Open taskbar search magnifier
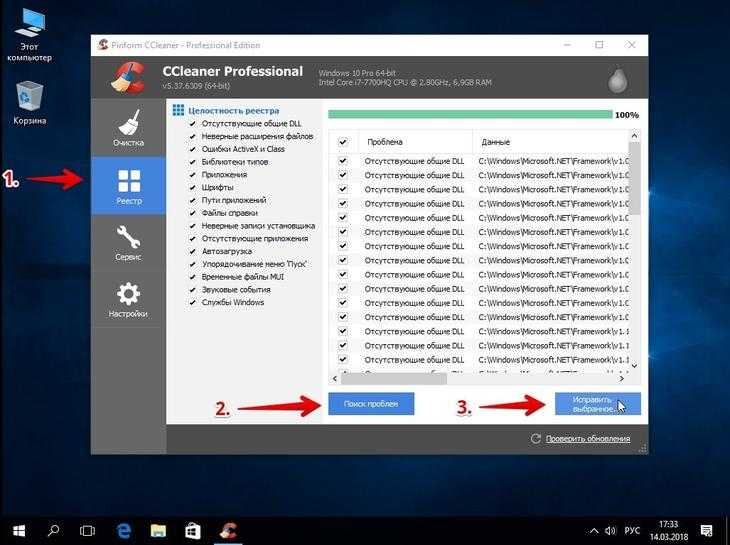 pyautogui.click(x=53, y=531)
